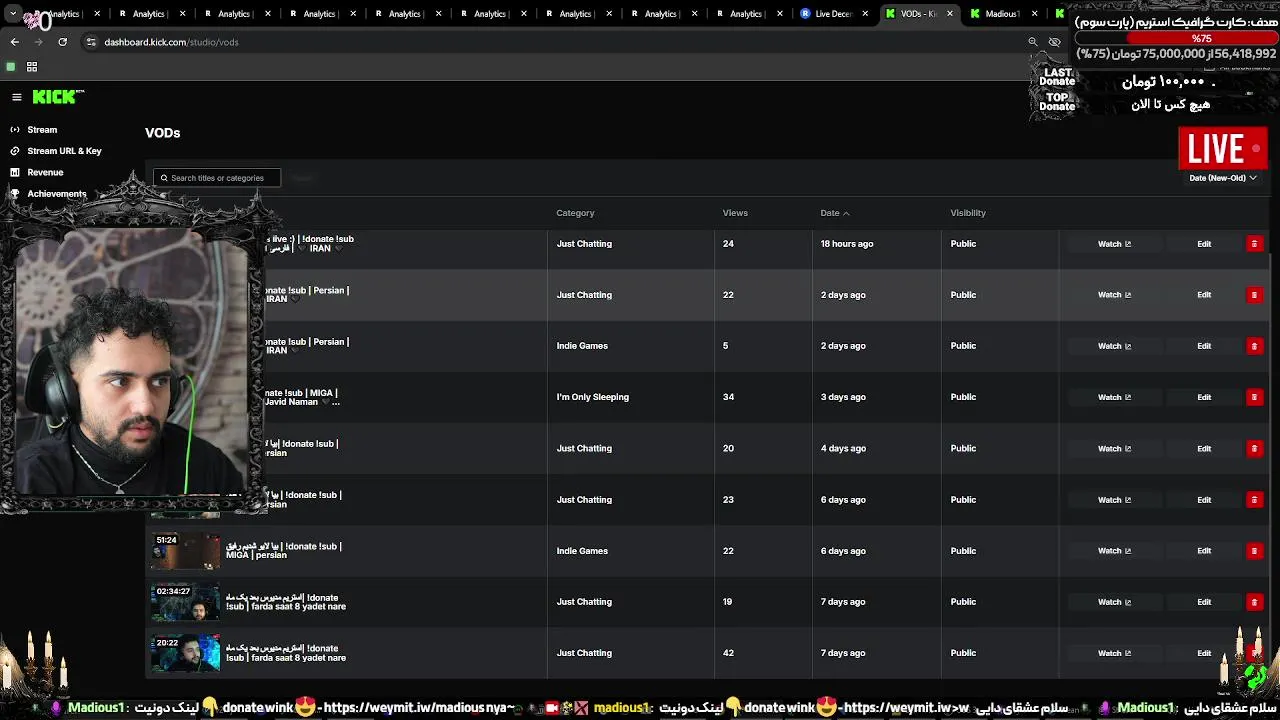Open the 02:34:27 VOD thumbnail

(185, 602)
